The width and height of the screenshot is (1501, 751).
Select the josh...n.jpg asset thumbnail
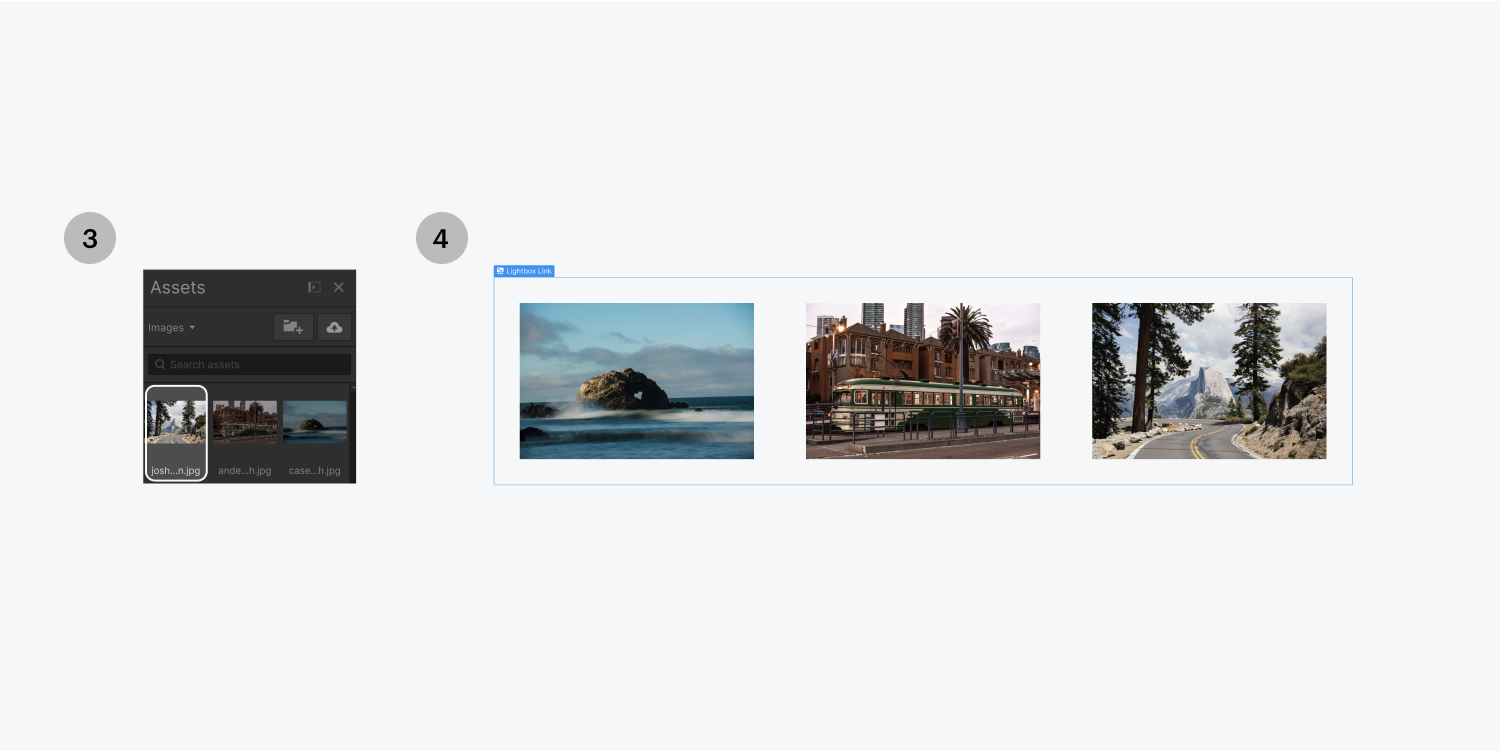pyautogui.click(x=175, y=425)
